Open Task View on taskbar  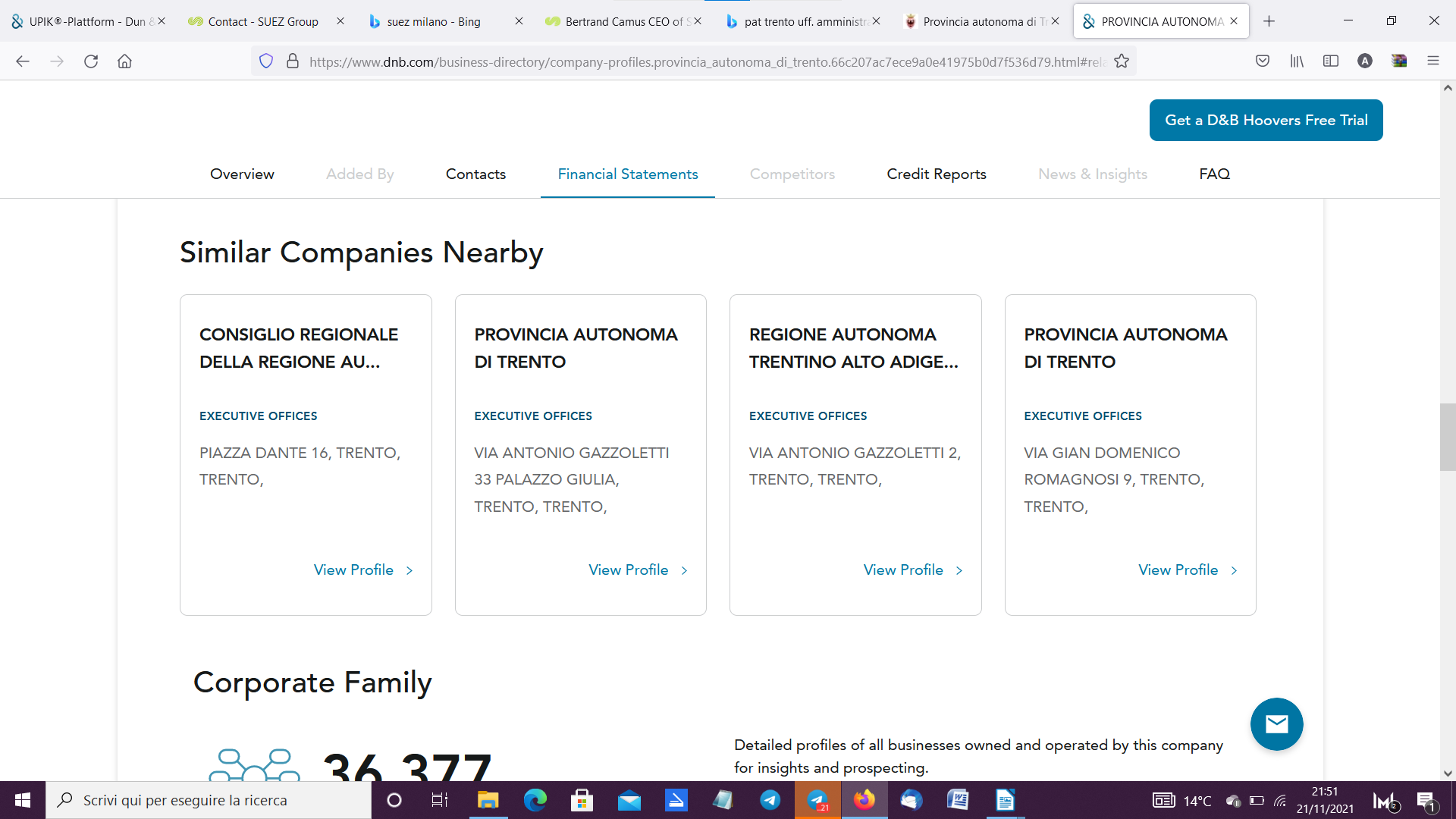click(440, 800)
